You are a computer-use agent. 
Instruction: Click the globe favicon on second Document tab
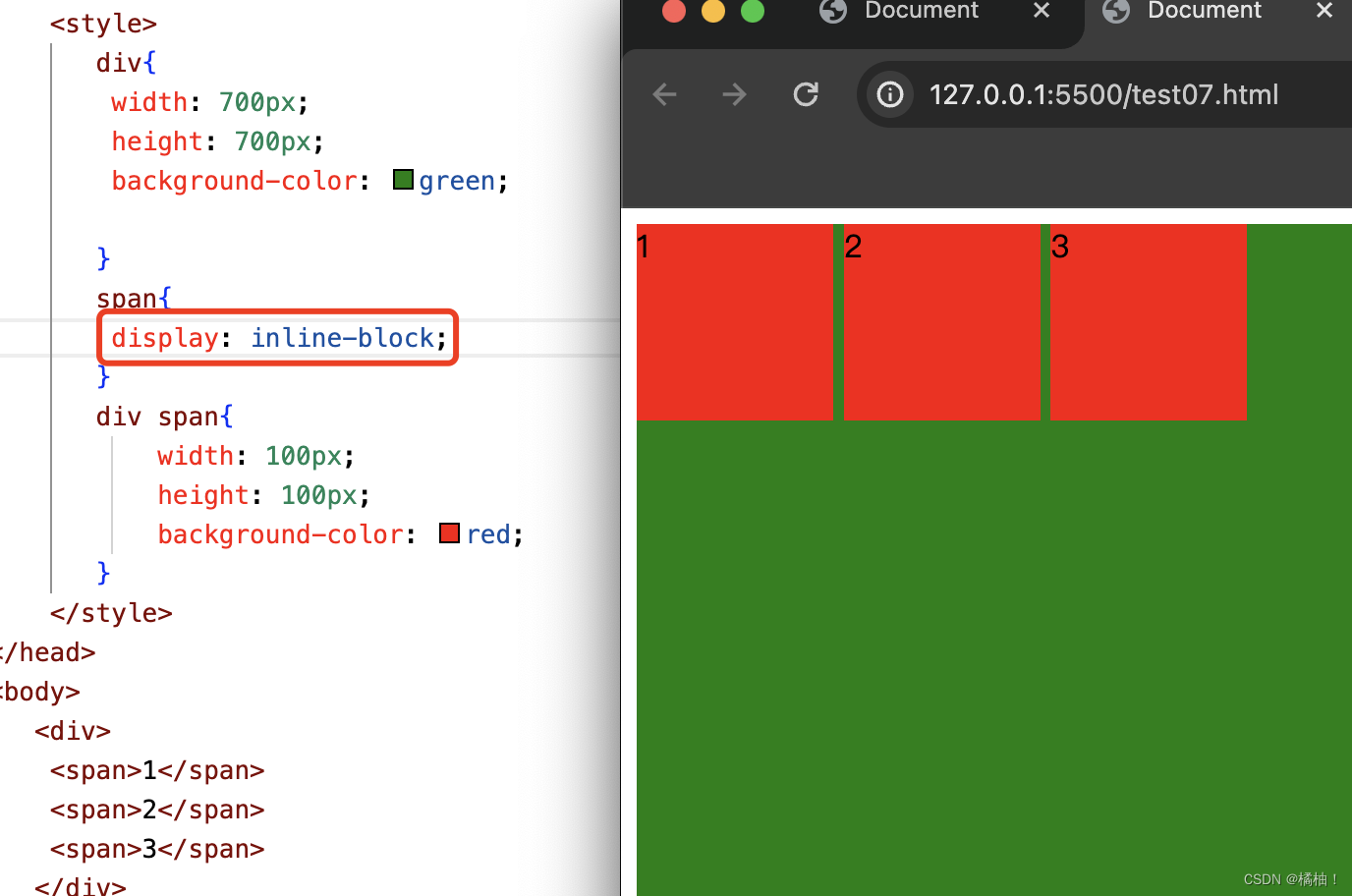point(1116,10)
